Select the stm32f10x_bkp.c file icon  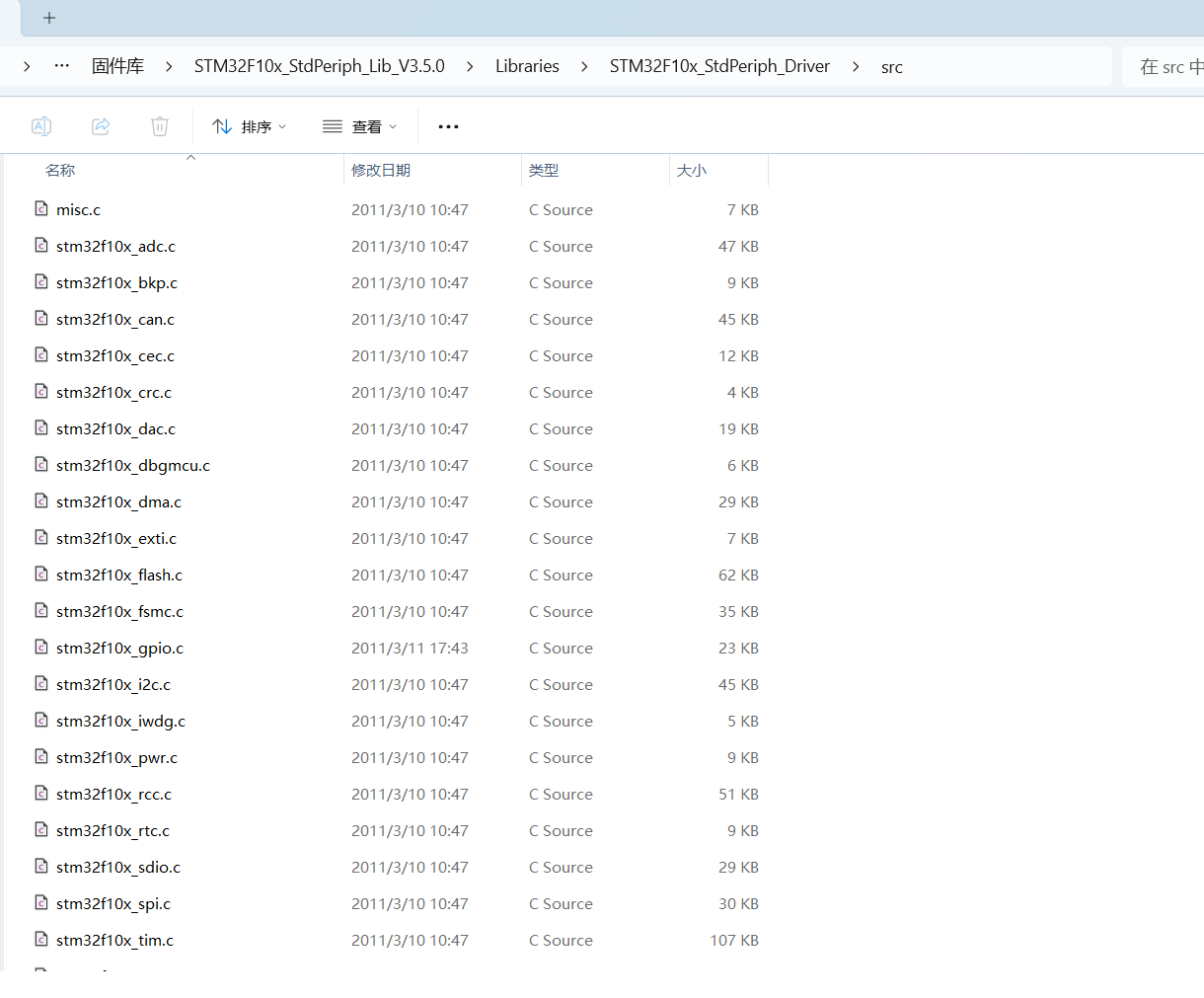[41, 281]
